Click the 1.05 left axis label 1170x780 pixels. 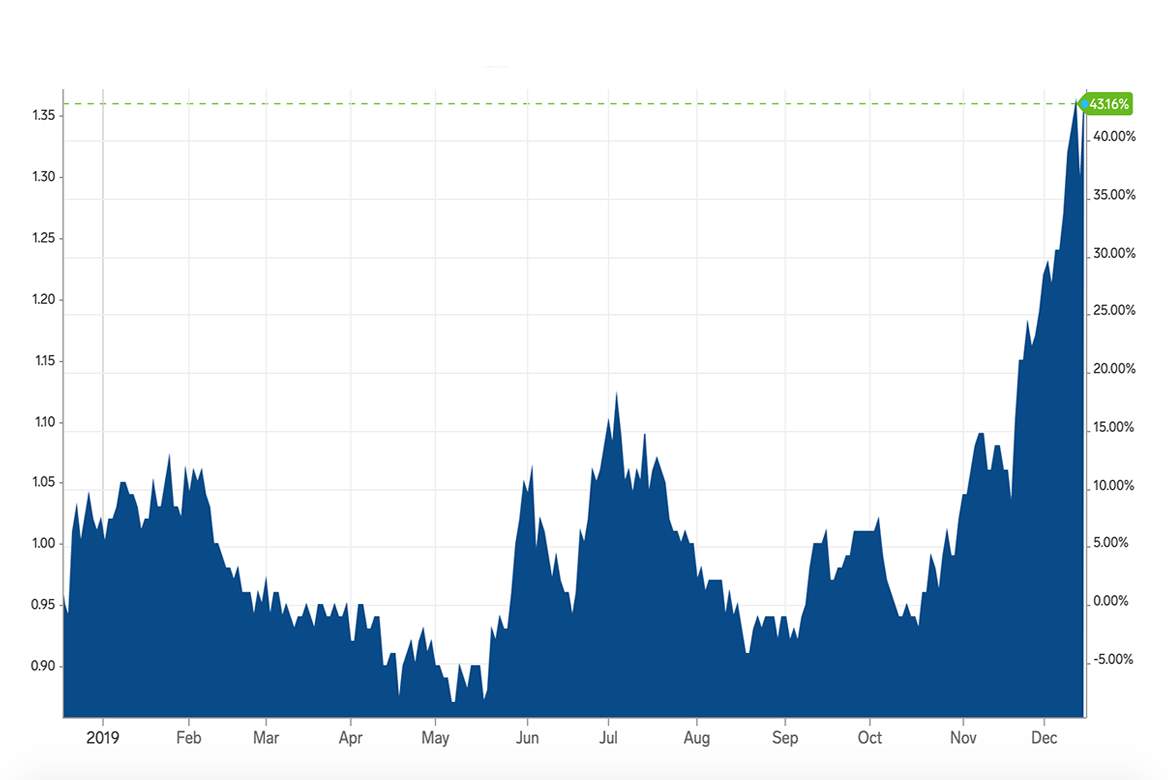(x=43, y=482)
